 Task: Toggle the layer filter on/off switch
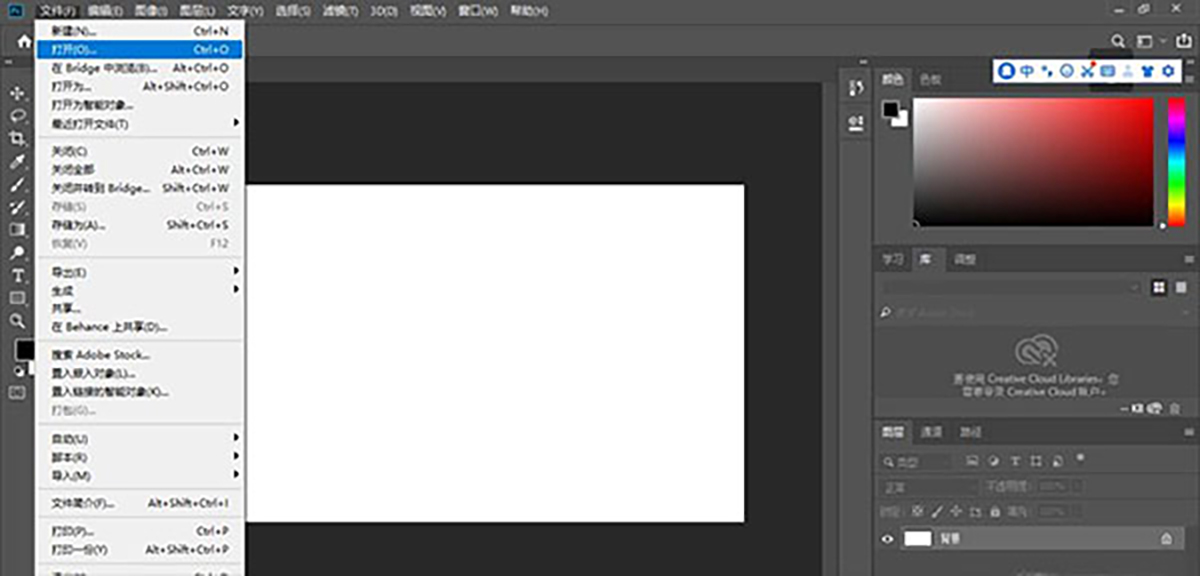tap(1080, 458)
